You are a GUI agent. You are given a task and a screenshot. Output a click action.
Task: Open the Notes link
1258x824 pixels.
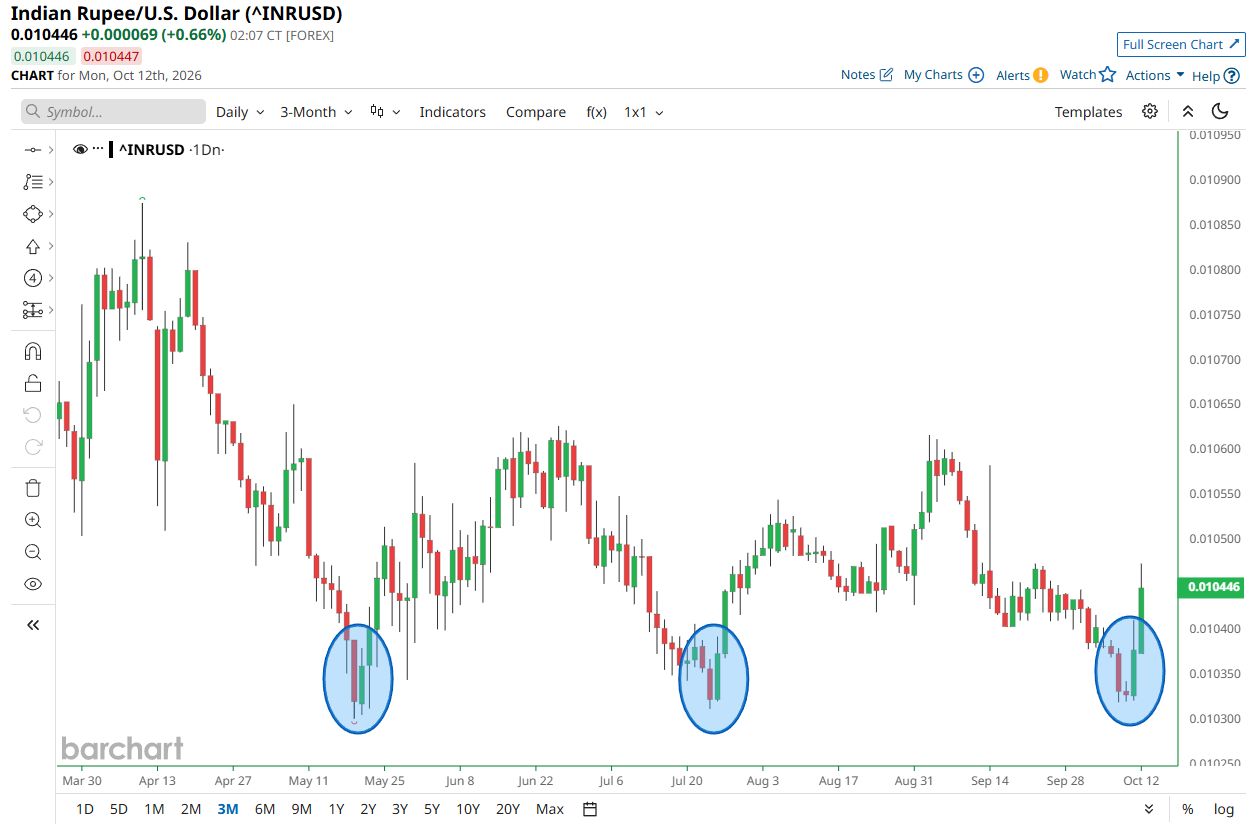point(866,75)
